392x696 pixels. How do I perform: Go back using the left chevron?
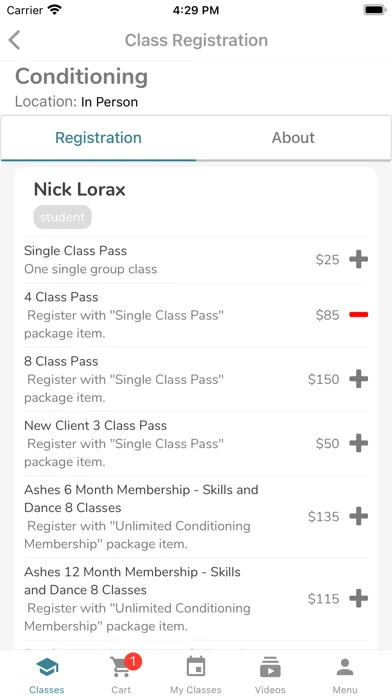[15, 40]
